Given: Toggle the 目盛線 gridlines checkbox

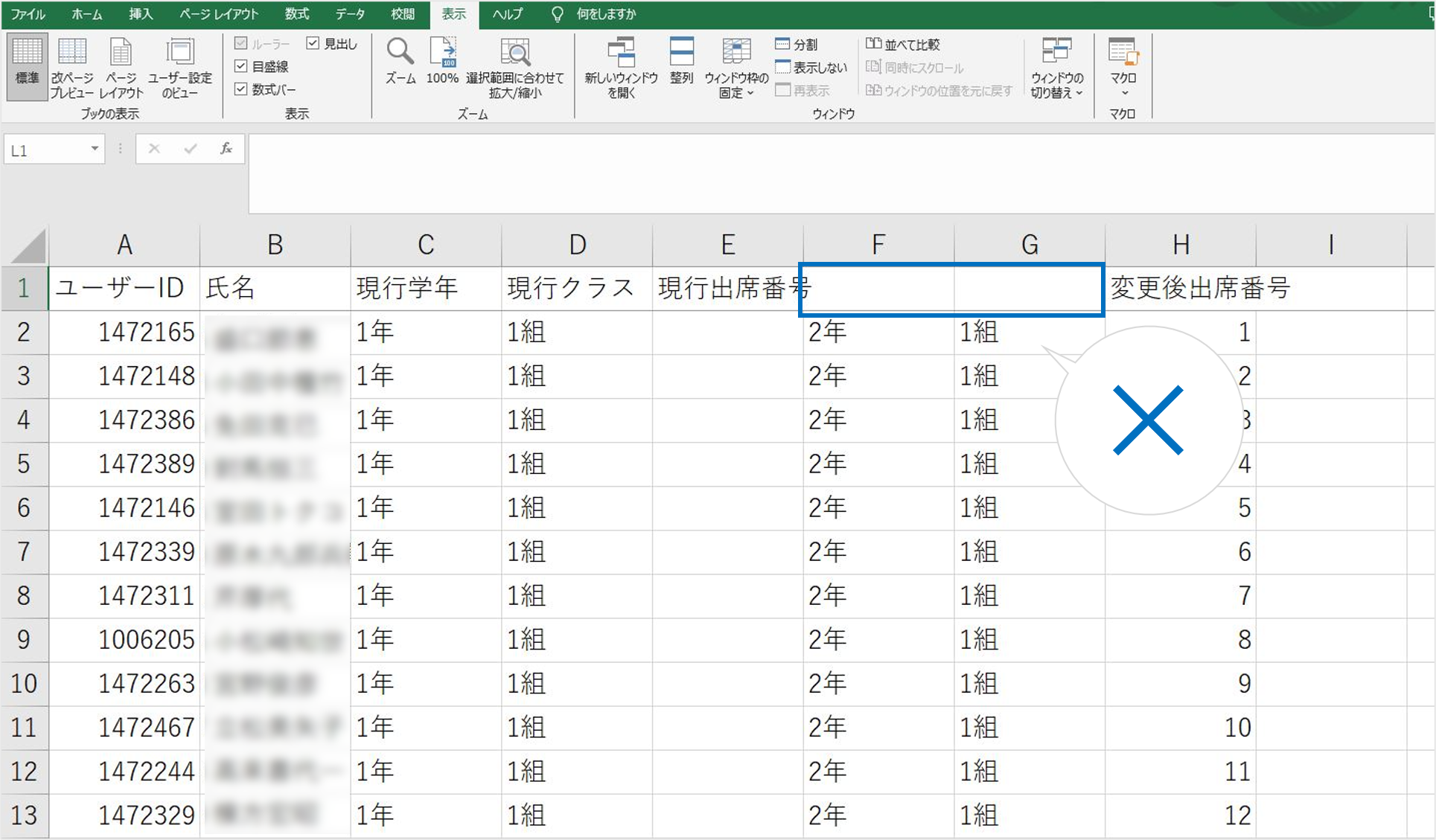Looking at the screenshot, I should tap(241, 67).
